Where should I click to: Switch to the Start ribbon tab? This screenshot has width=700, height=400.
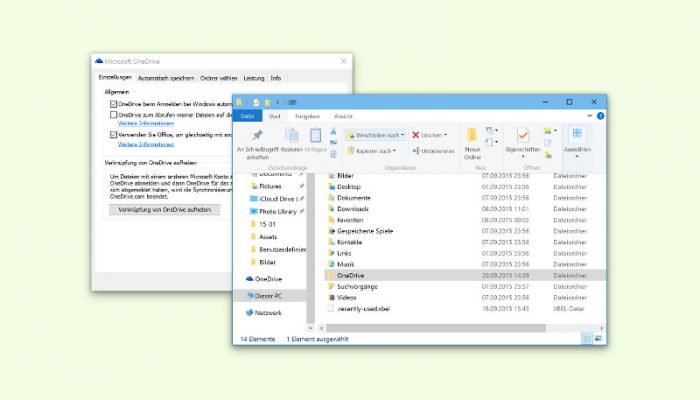[x=275, y=116]
